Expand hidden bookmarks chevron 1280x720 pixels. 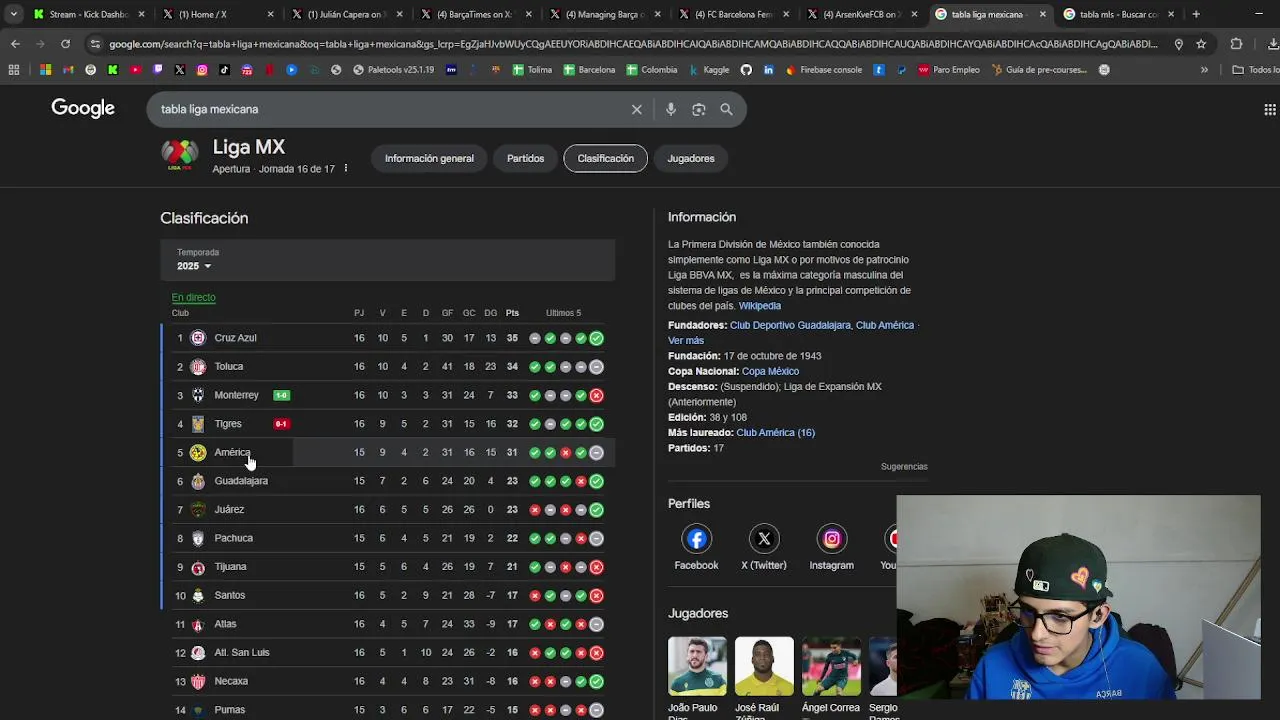(1204, 70)
